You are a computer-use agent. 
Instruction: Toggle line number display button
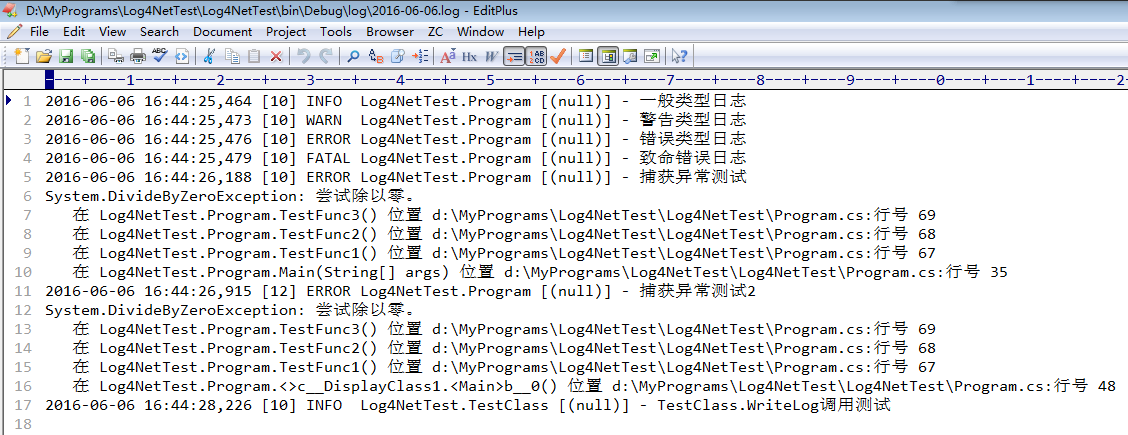[x=536, y=56]
